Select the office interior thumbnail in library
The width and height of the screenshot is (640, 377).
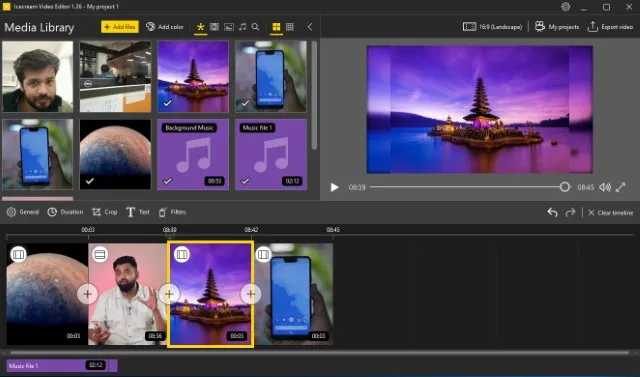pyautogui.click(x=116, y=76)
